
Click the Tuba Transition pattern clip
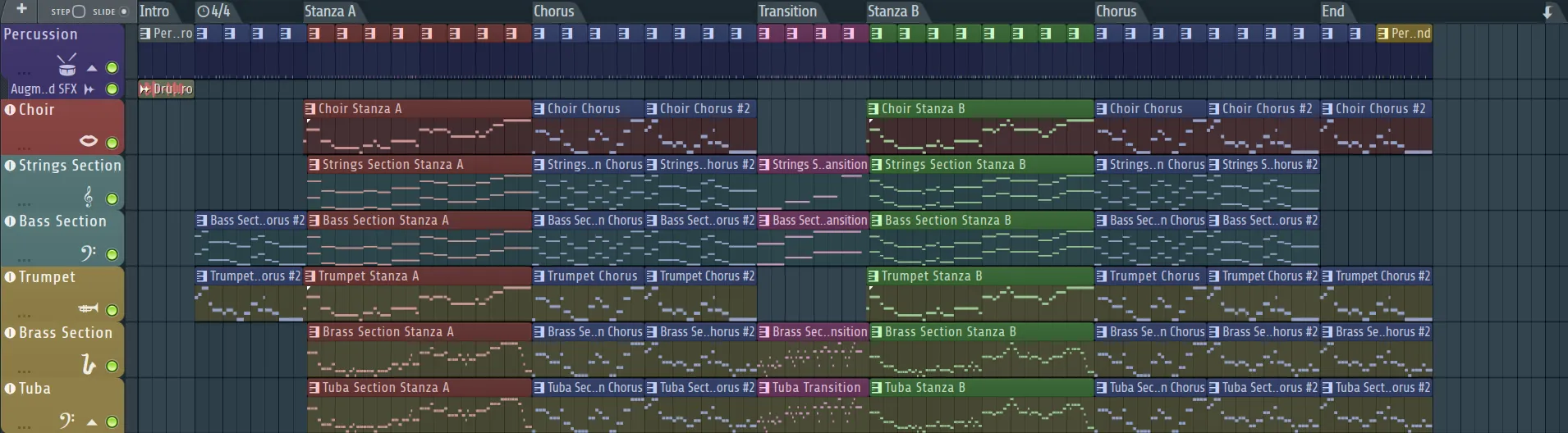point(814,387)
